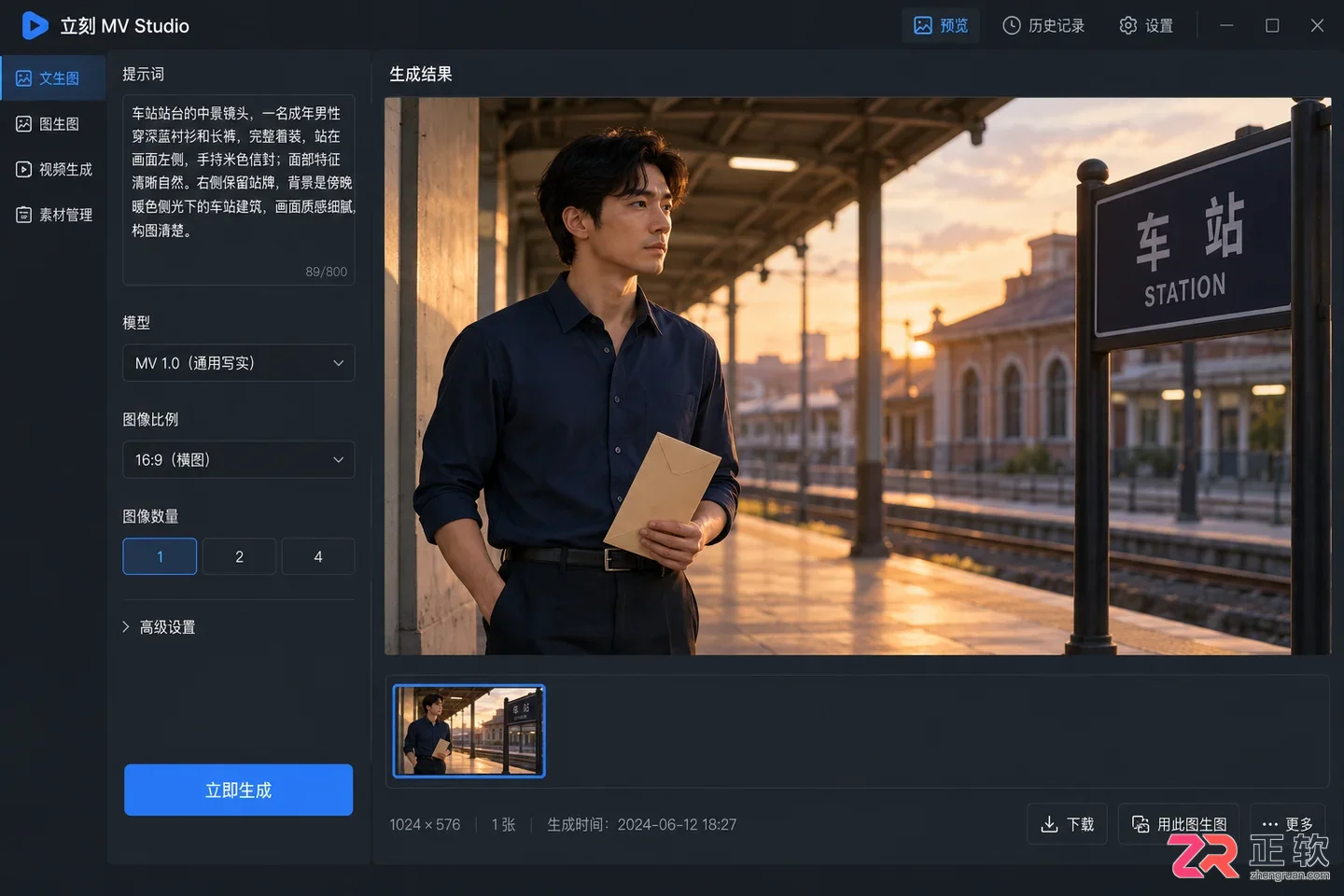Click the 生成结果 heading
This screenshot has width=1344, height=896.
421,75
